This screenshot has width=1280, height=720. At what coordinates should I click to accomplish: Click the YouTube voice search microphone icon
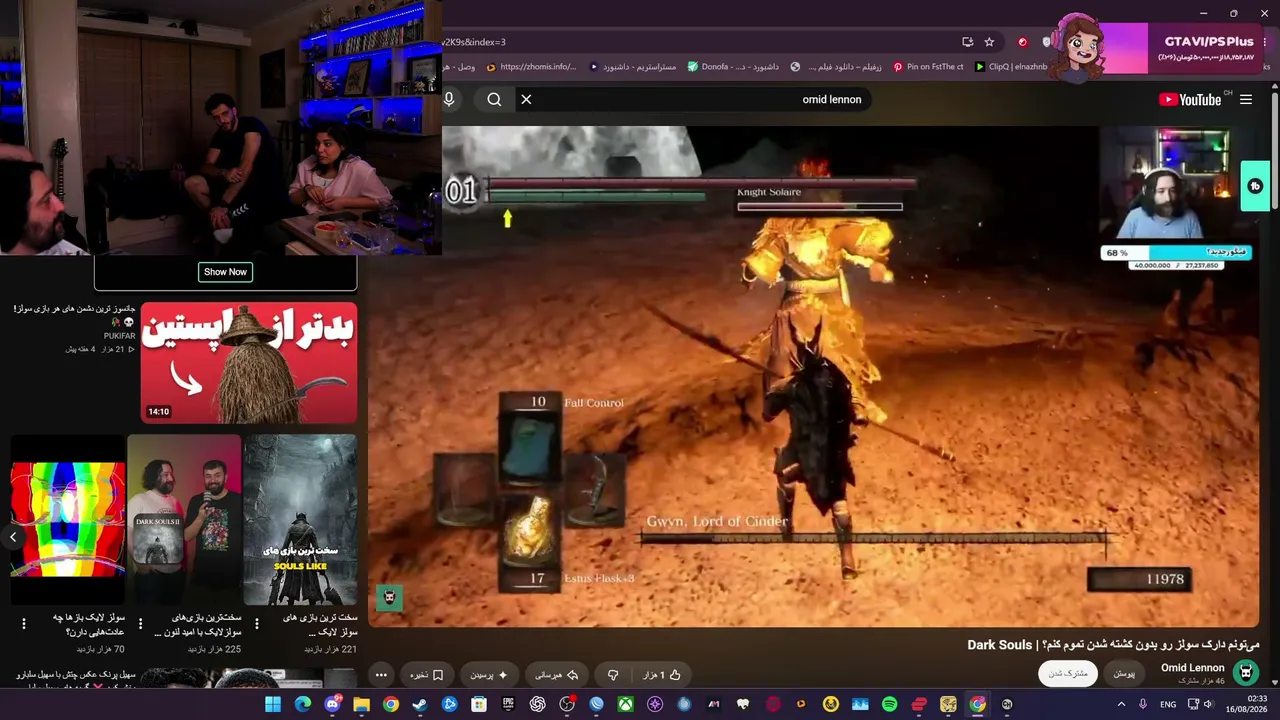pos(449,99)
